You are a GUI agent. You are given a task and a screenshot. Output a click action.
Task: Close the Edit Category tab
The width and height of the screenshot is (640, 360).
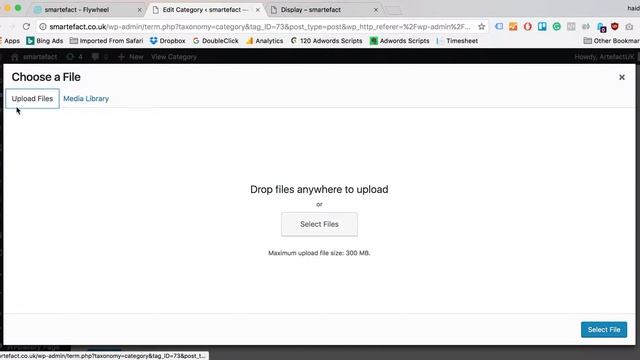point(258,10)
